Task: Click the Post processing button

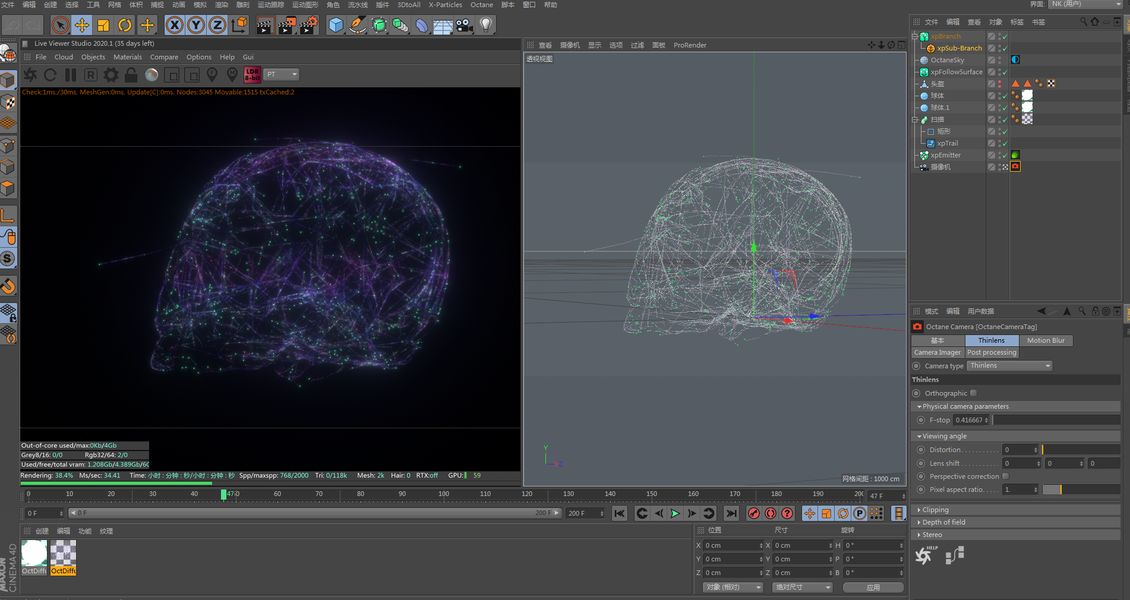Action: [991, 352]
